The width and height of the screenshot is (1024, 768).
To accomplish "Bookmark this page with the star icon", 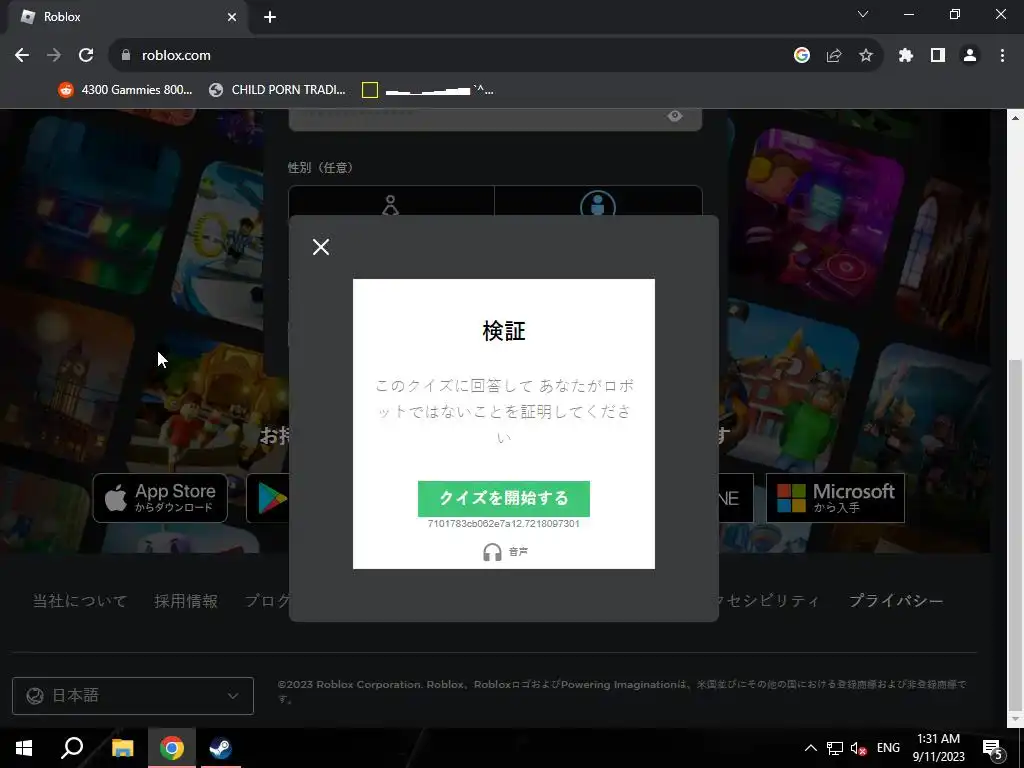I will (866, 56).
